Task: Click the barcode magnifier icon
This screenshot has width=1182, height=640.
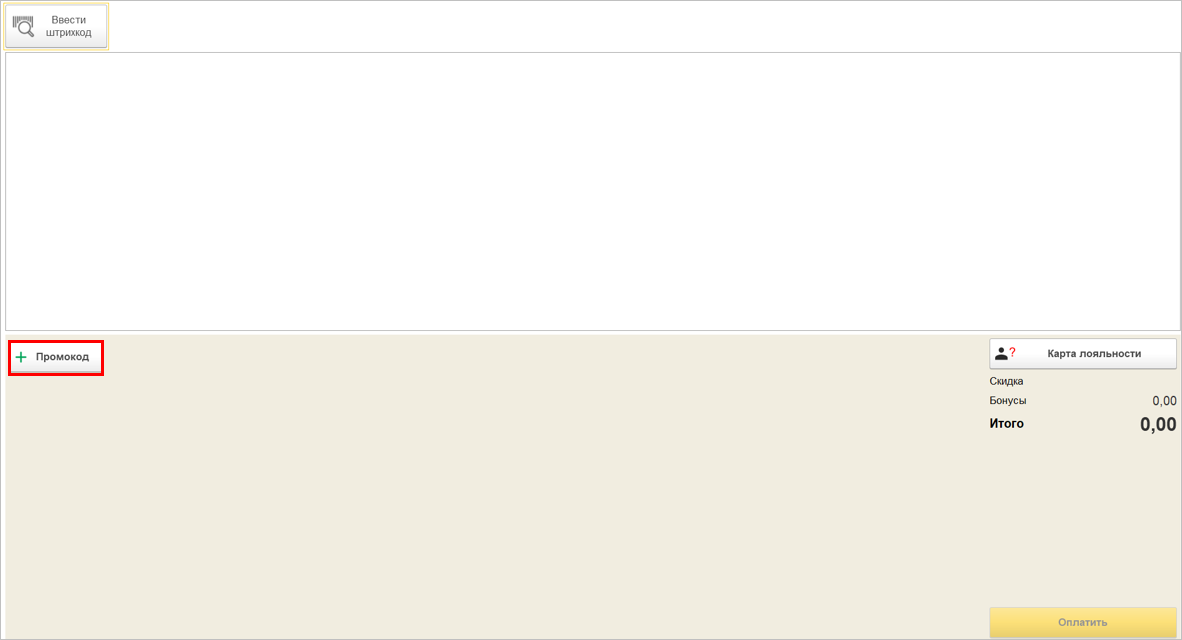Action: tap(23, 27)
